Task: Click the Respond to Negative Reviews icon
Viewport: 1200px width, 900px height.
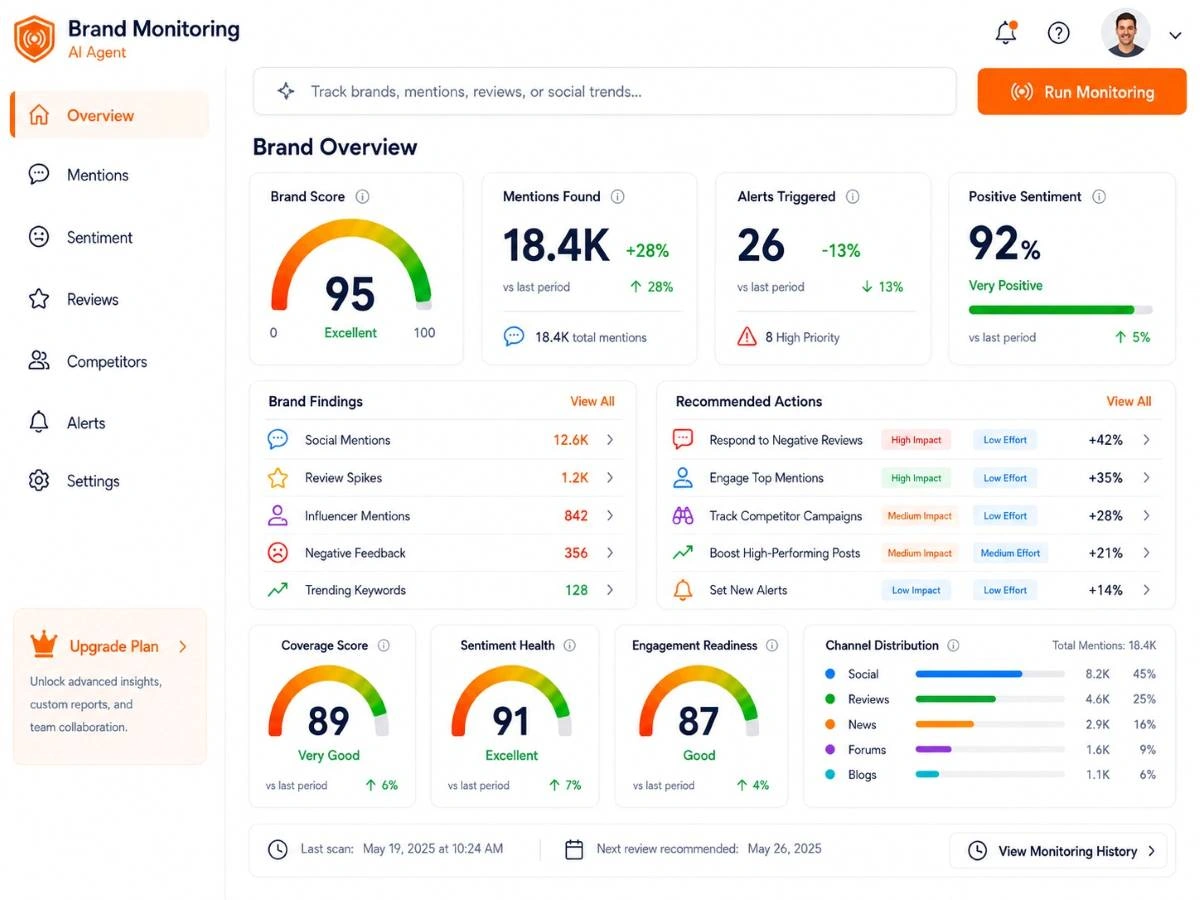Action: click(x=683, y=439)
